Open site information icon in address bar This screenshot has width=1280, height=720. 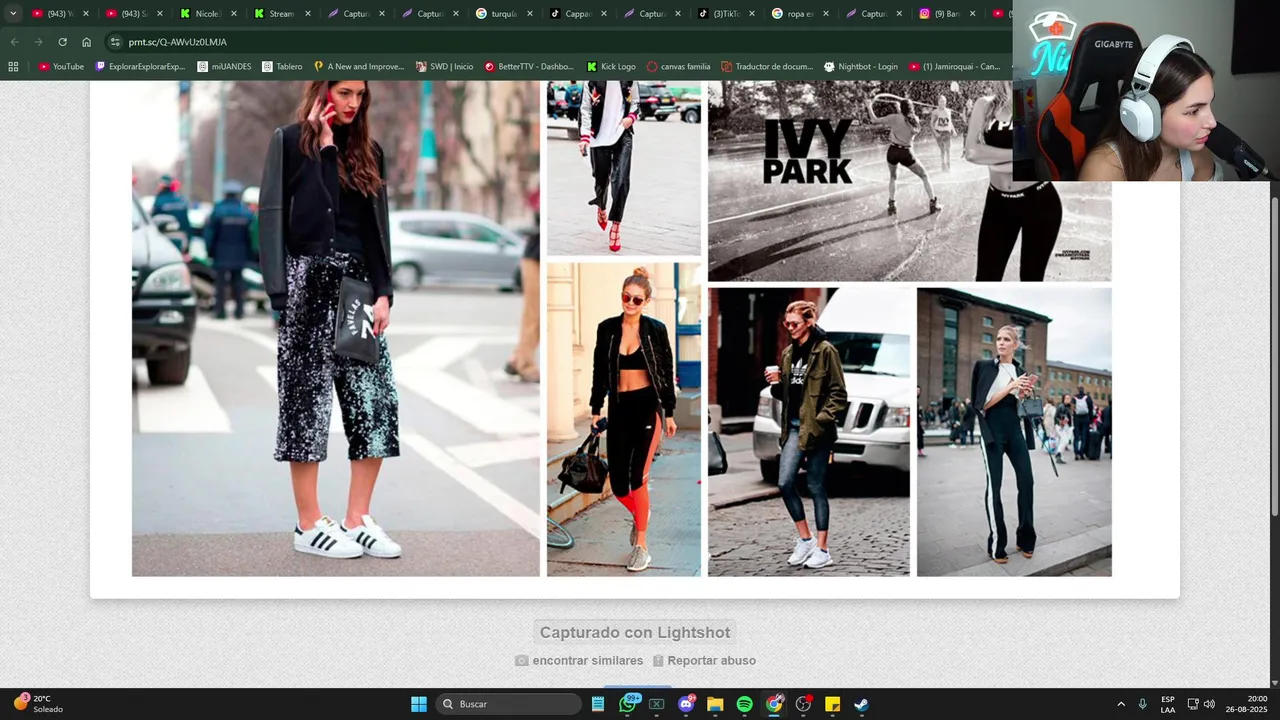click(x=115, y=42)
